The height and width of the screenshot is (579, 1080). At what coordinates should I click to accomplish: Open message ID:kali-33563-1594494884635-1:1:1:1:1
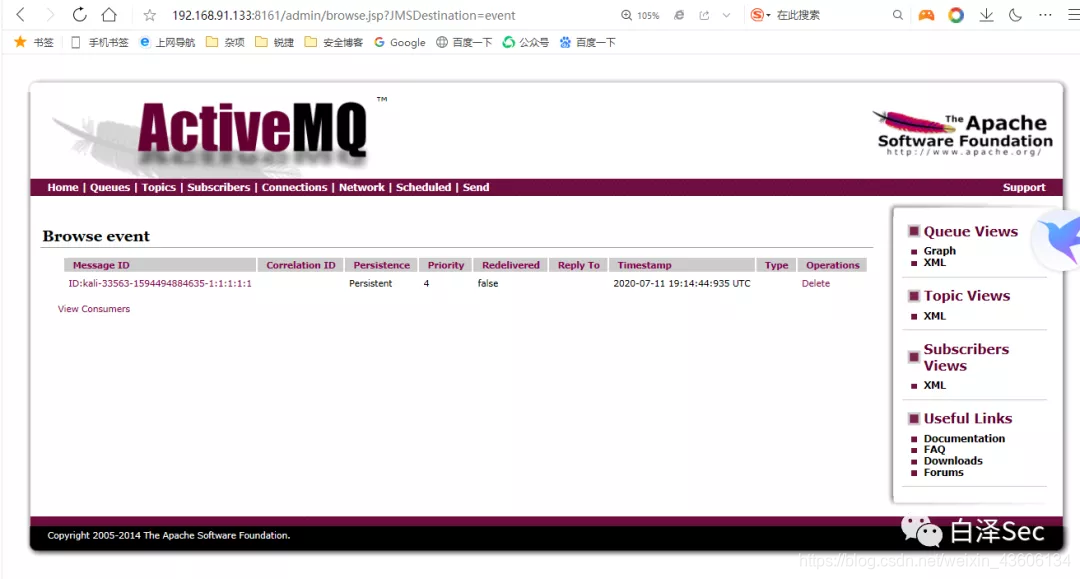160,284
